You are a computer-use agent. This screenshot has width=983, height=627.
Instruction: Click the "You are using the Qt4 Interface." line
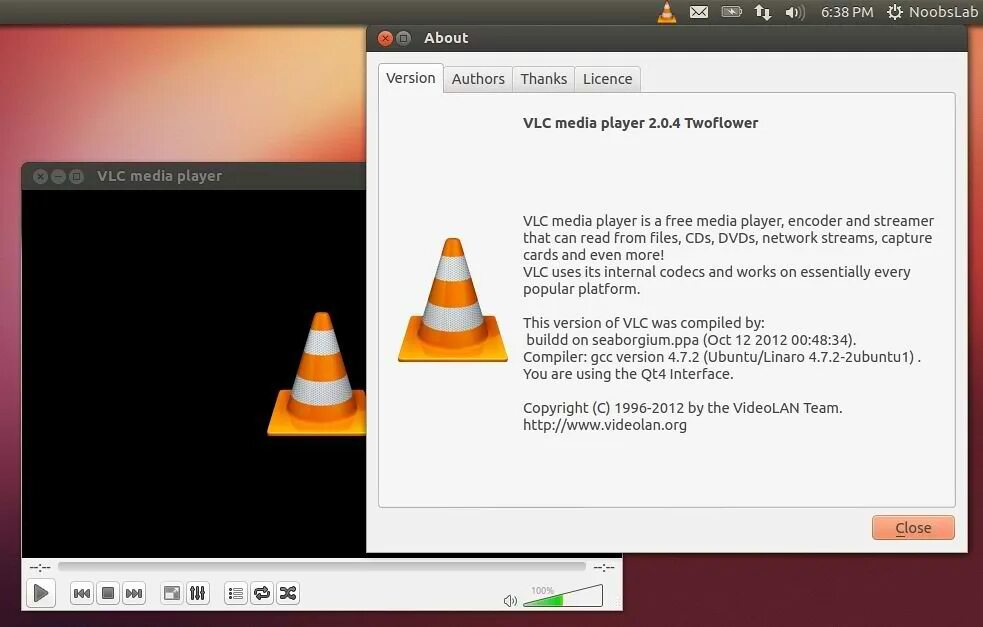point(628,374)
